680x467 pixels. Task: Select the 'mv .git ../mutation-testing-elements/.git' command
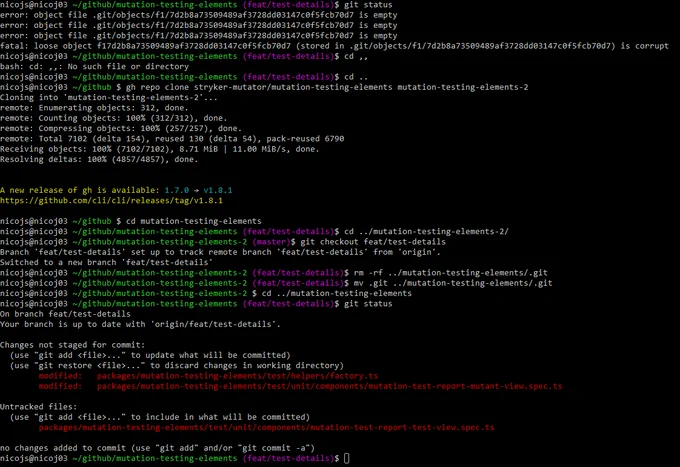453,283
